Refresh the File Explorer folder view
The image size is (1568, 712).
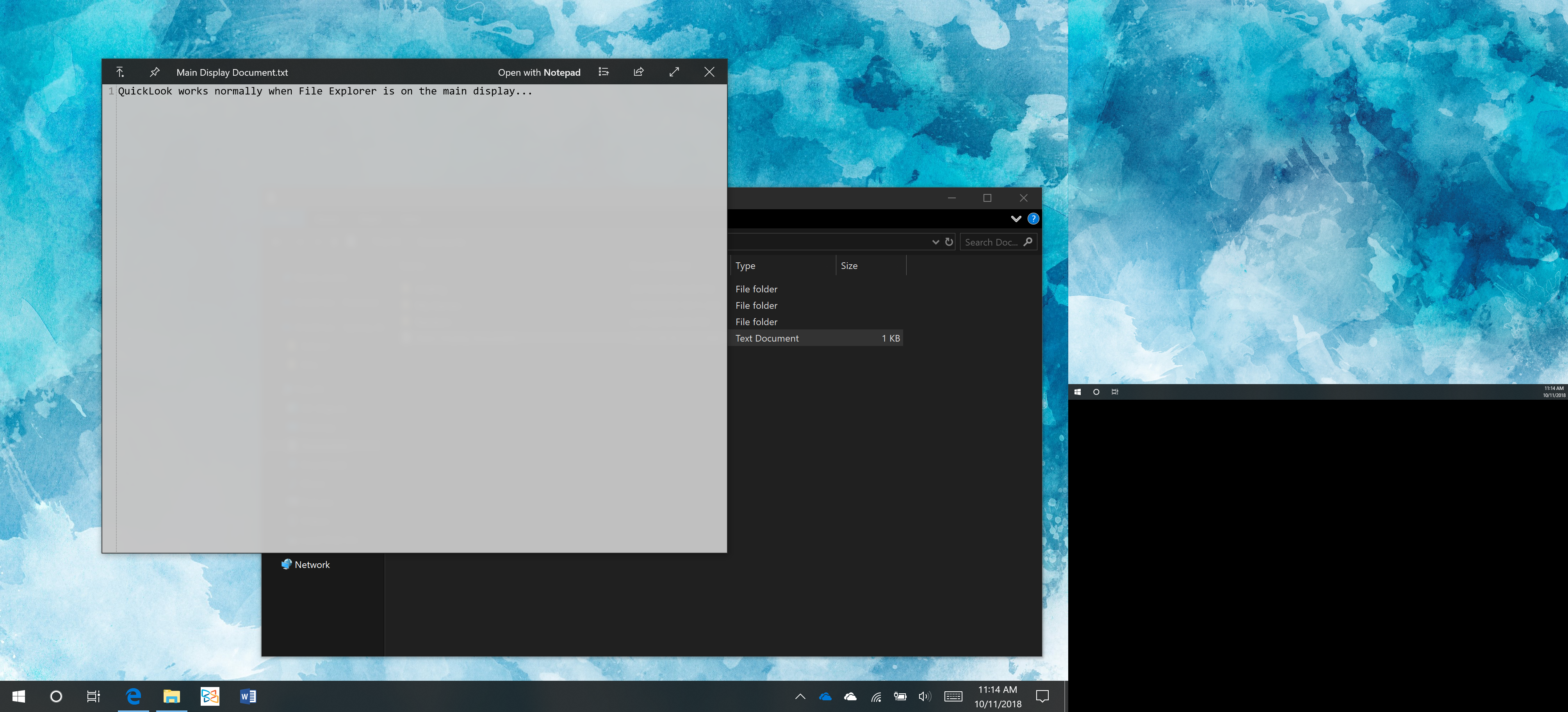point(949,242)
